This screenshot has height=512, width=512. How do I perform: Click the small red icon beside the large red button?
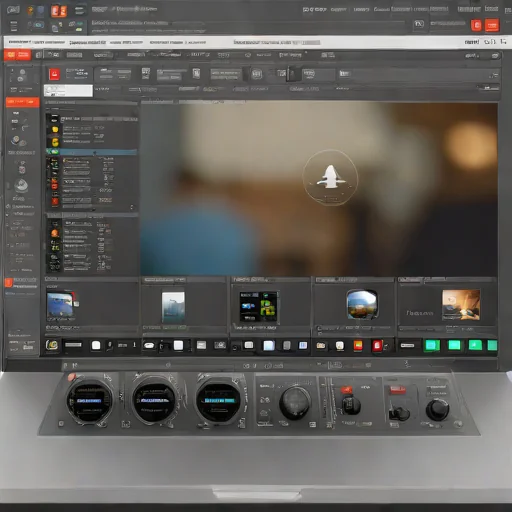476,25
